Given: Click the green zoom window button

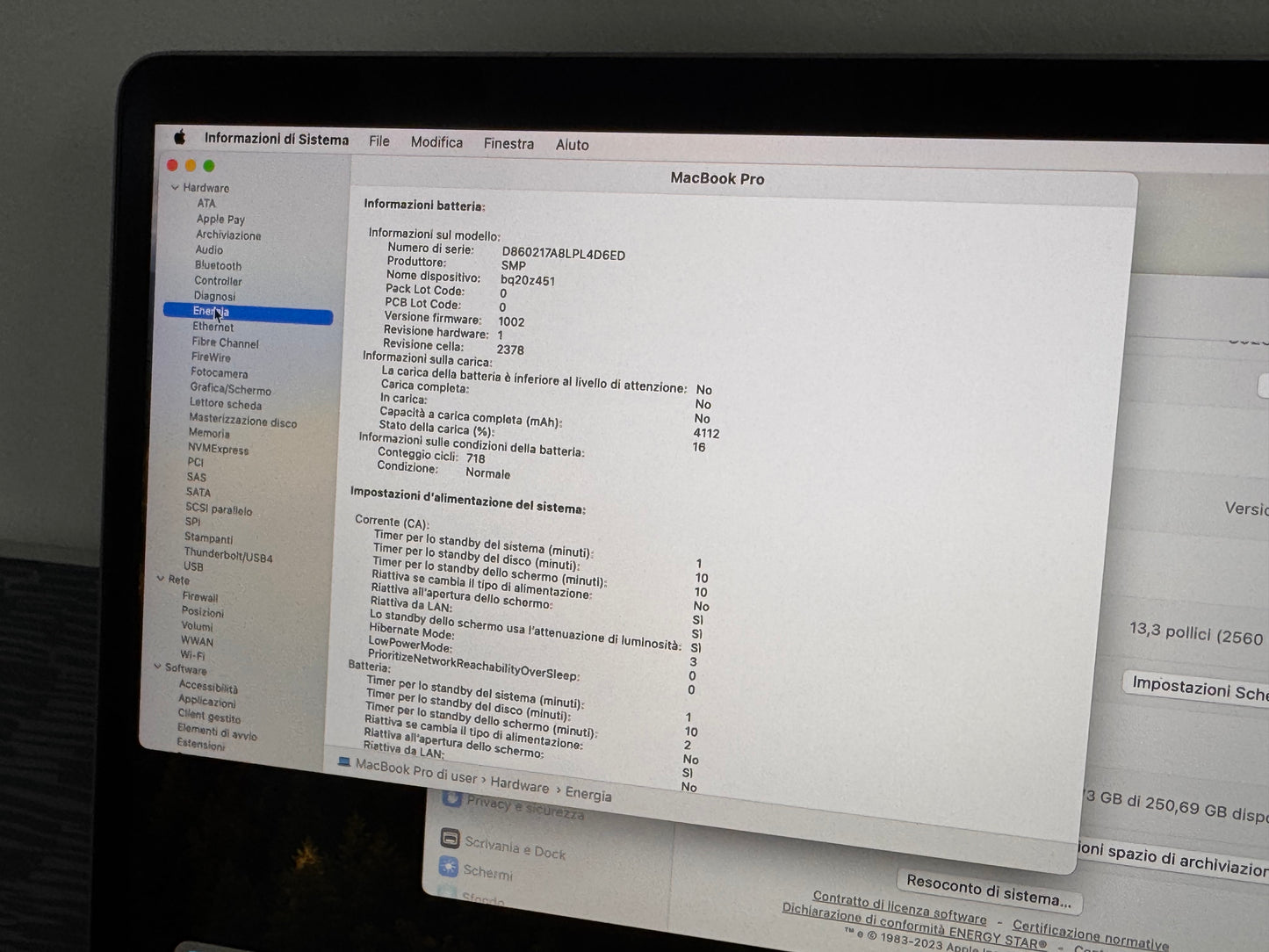Looking at the screenshot, I should (209, 166).
